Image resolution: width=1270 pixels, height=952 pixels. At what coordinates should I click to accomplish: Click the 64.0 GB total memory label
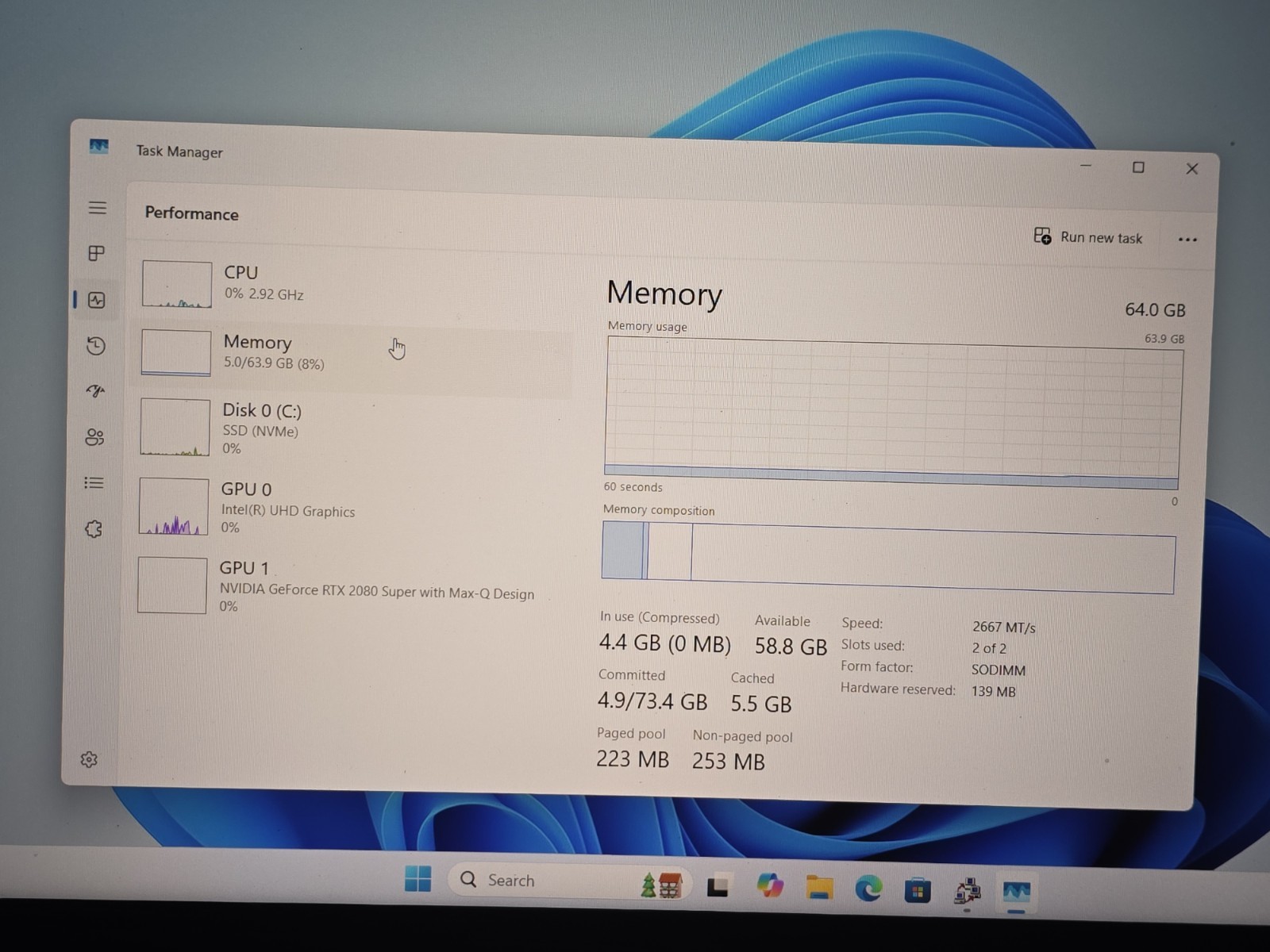pos(1155,310)
